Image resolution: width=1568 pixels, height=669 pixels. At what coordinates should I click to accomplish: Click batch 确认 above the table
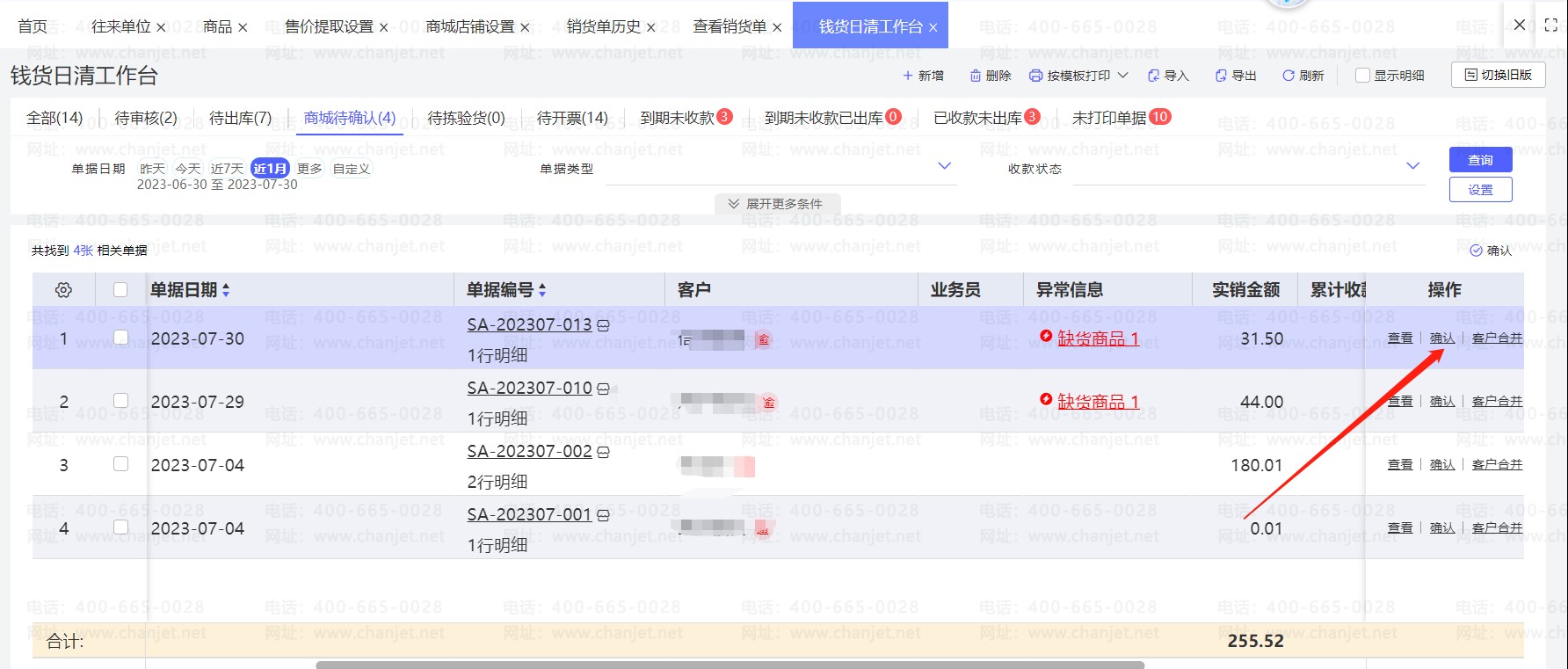(x=1491, y=251)
